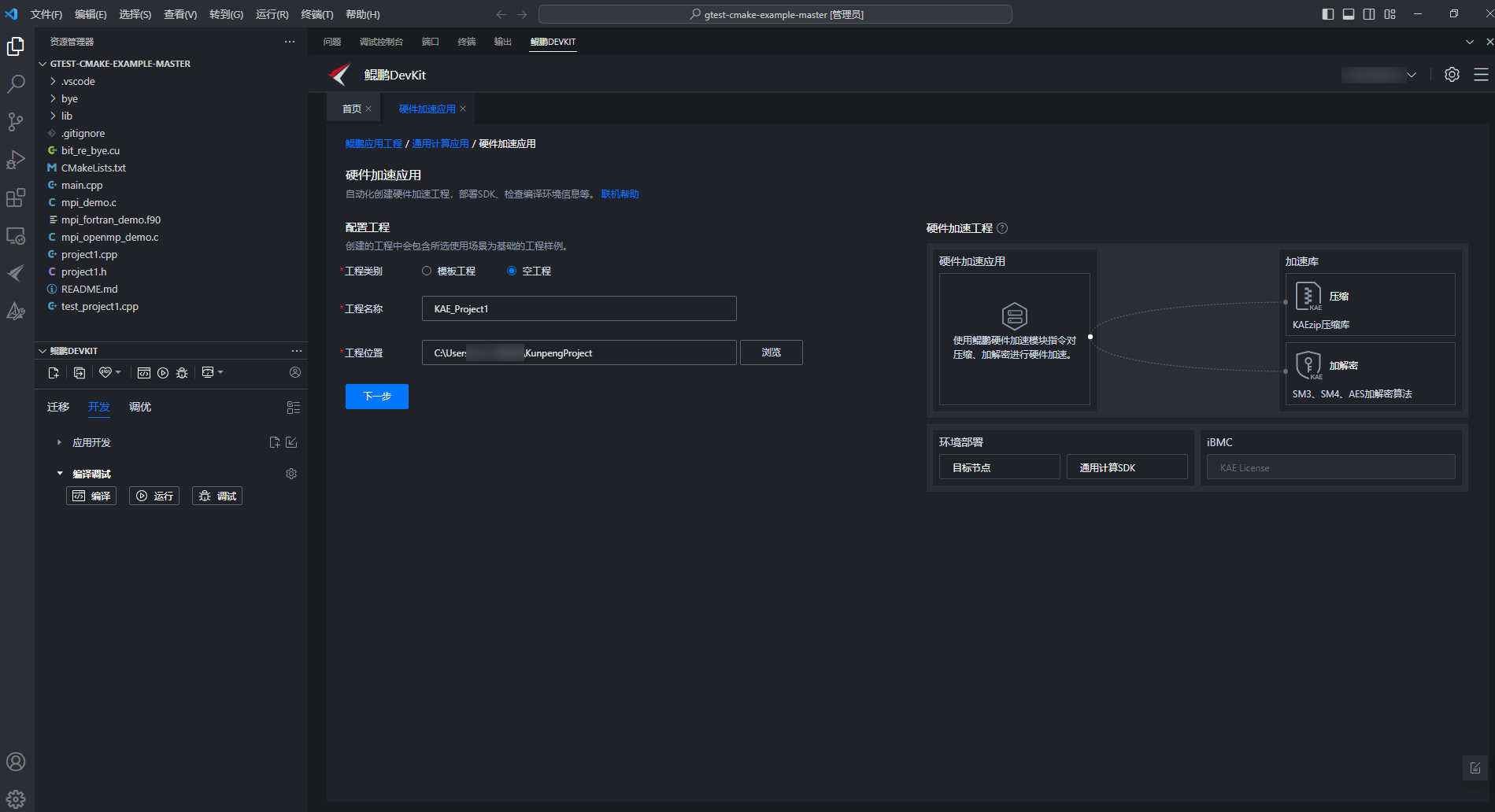Click the create-project icon in 应用开发 row

275,442
